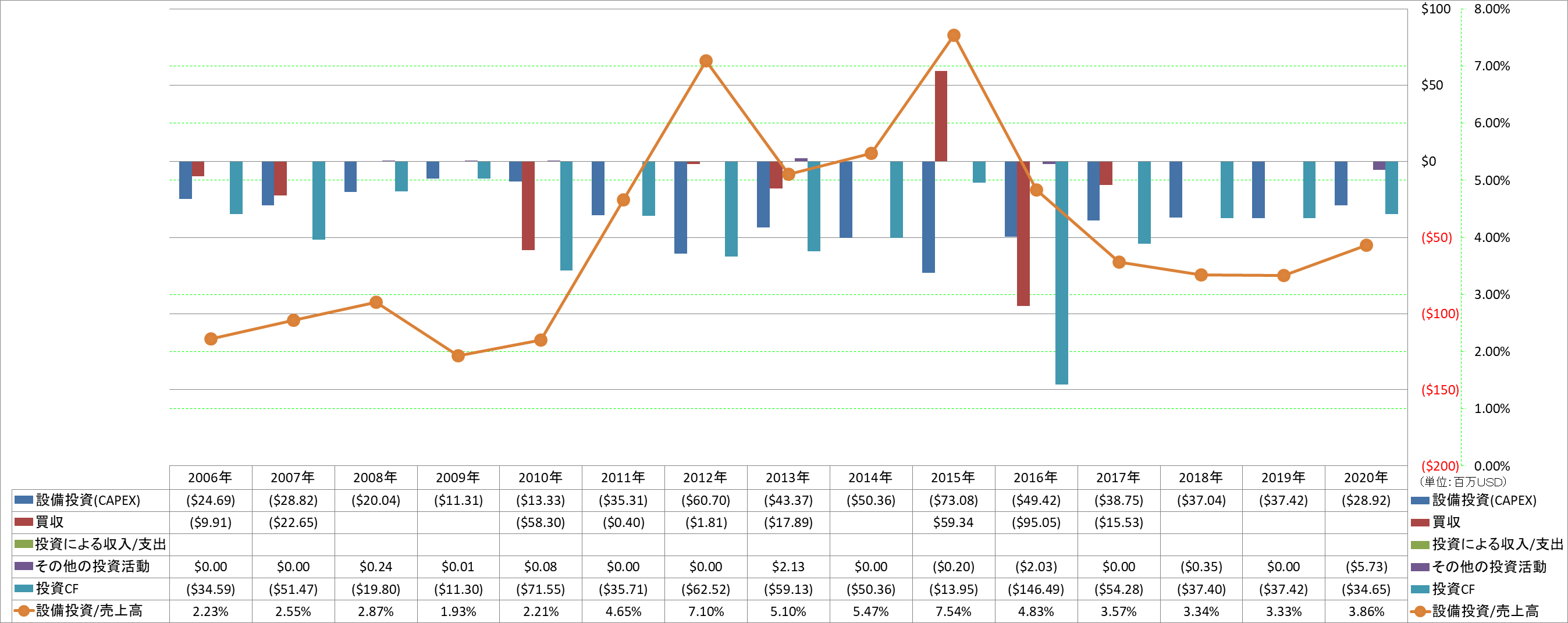Click the 0.00% label on the percentage axis
Viewport: 1568px width, 623px height.
1492,466
